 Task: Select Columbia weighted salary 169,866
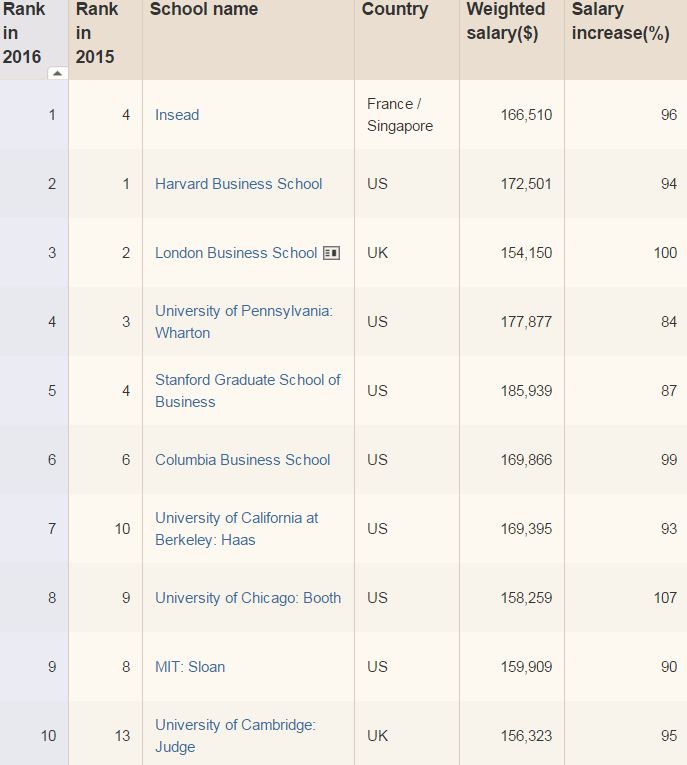526,460
